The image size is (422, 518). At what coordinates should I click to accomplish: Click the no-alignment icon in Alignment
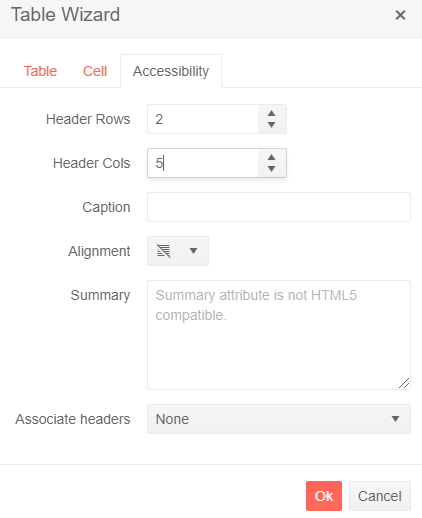pyautogui.click(x=164, y=251)
